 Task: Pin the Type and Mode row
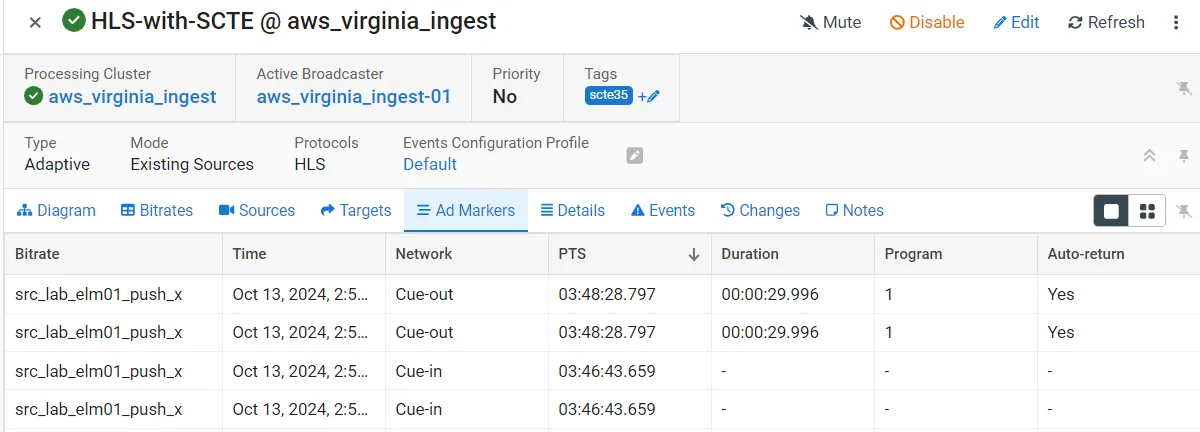[1184, 156]
